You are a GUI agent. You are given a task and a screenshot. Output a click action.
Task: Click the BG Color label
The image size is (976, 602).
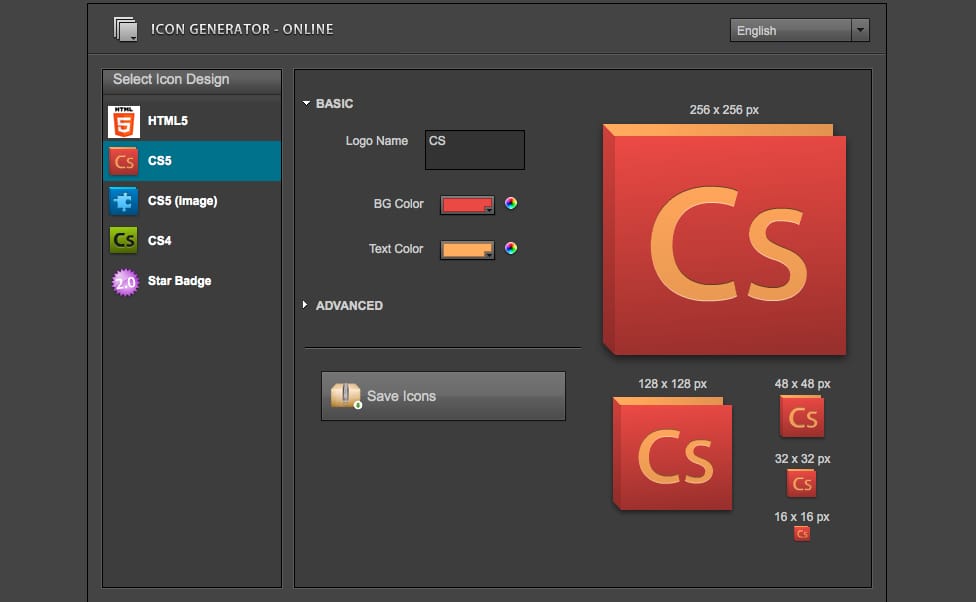[x=398, y=204]
